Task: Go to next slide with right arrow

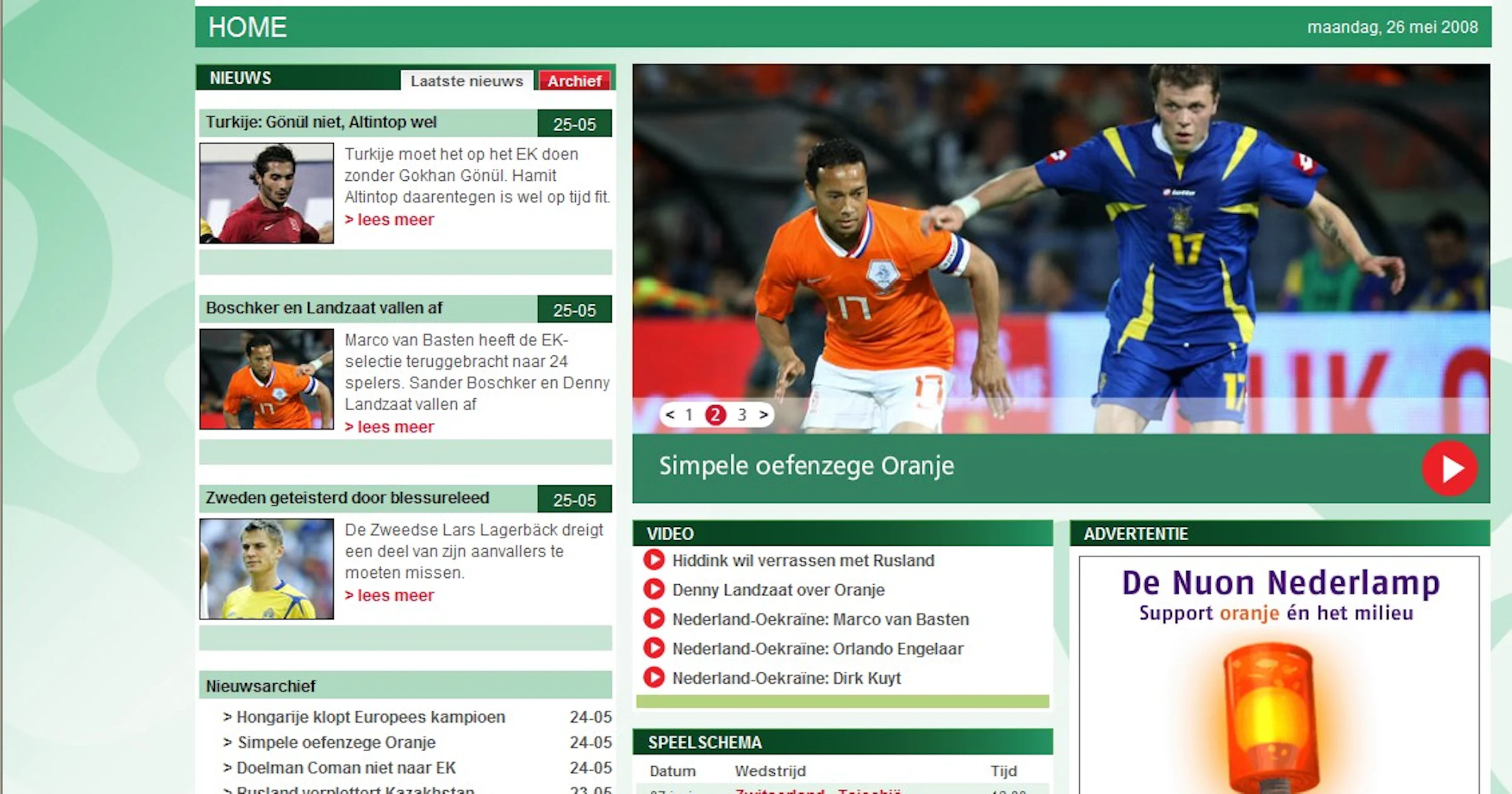Action: (764, 415)
